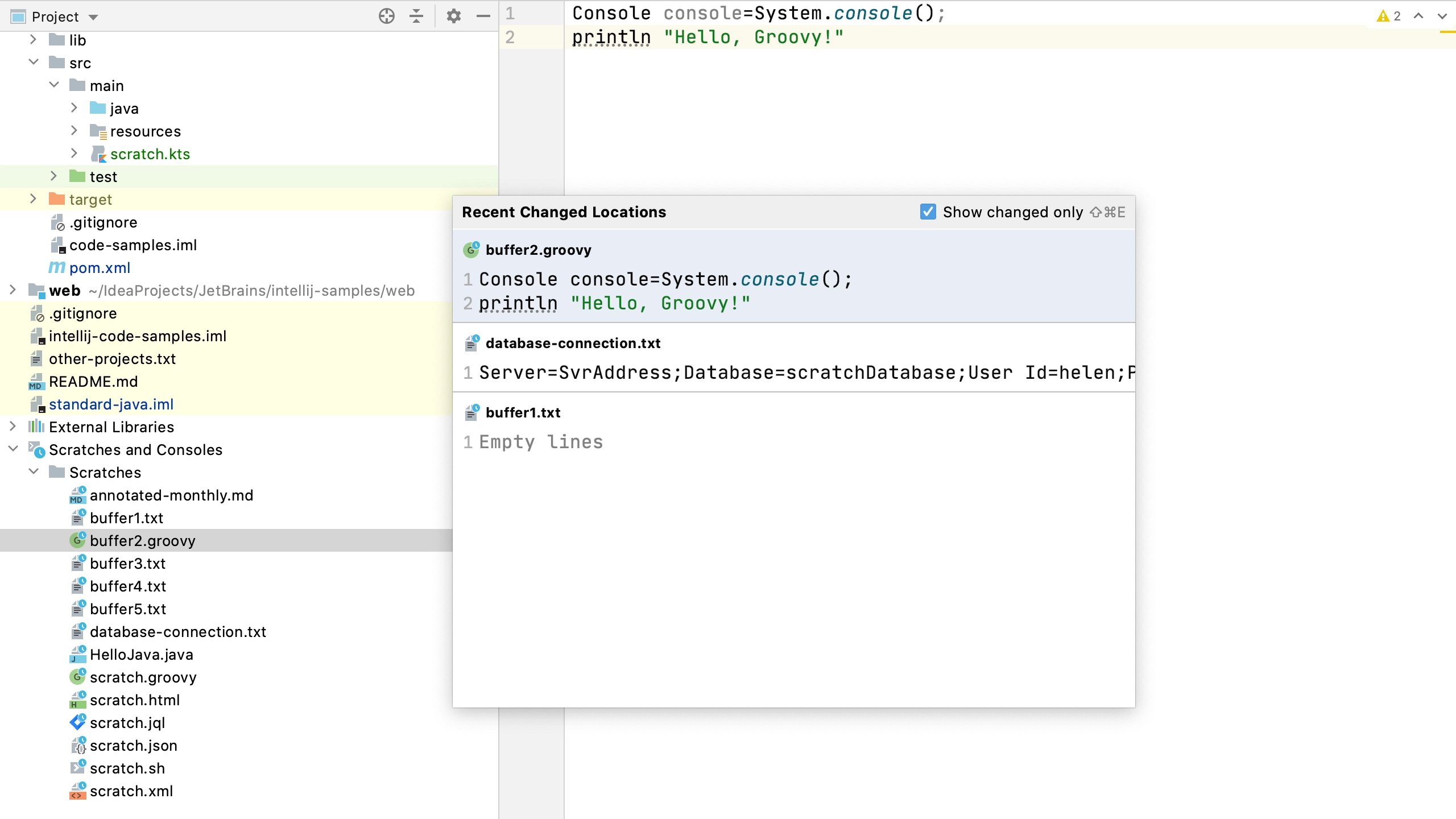Select standard-java.iml file
The image size is (1456, 819).
pyautogui.click(x=111, y=404)
